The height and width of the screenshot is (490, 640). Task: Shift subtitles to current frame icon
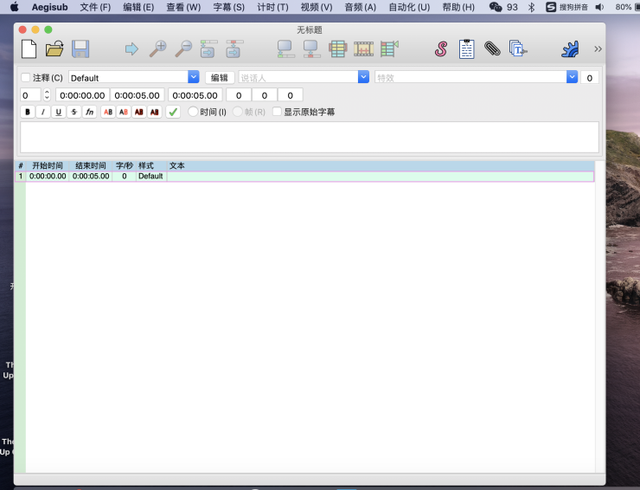389,49
